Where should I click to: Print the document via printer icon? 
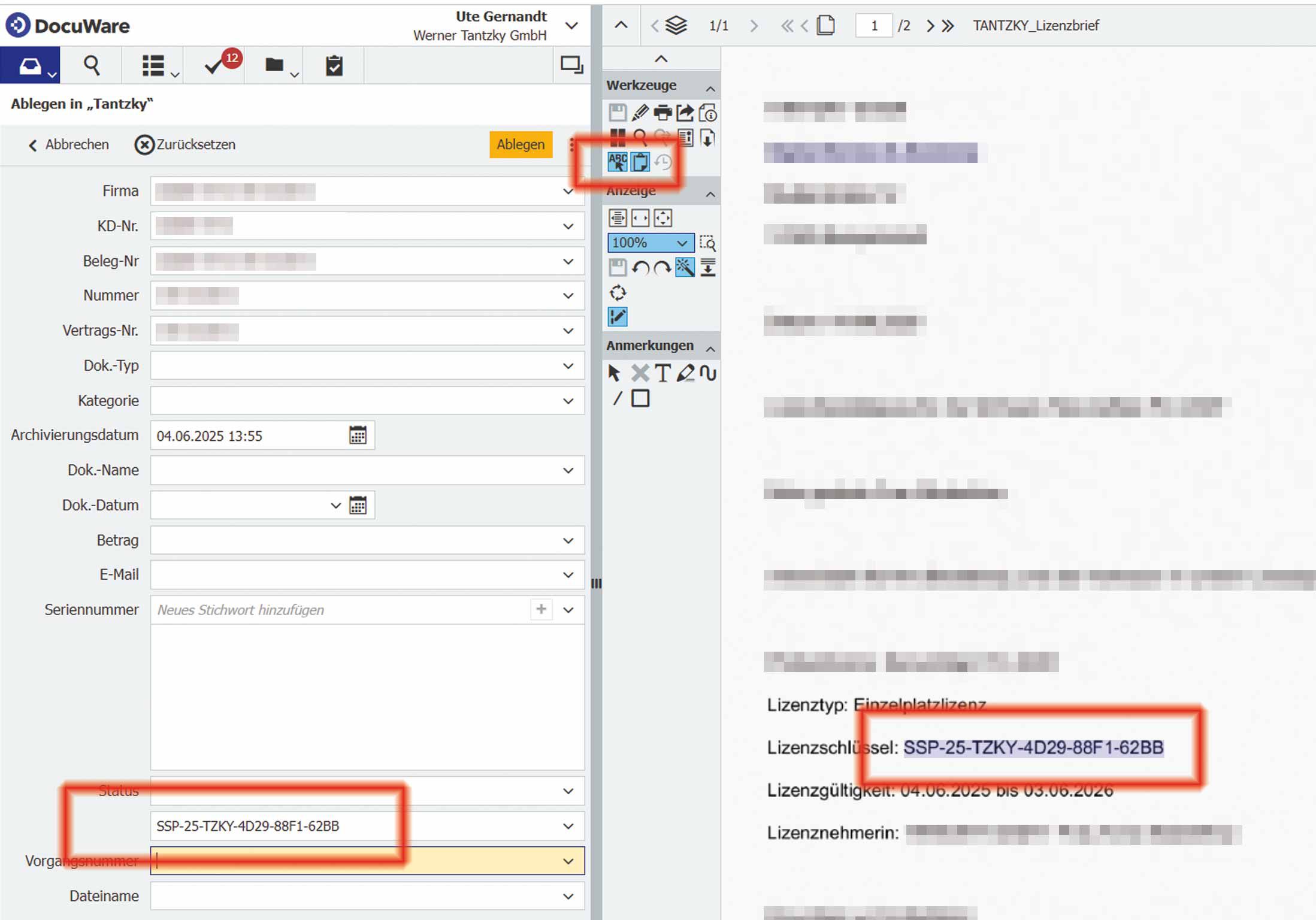[x=662, y=113]
